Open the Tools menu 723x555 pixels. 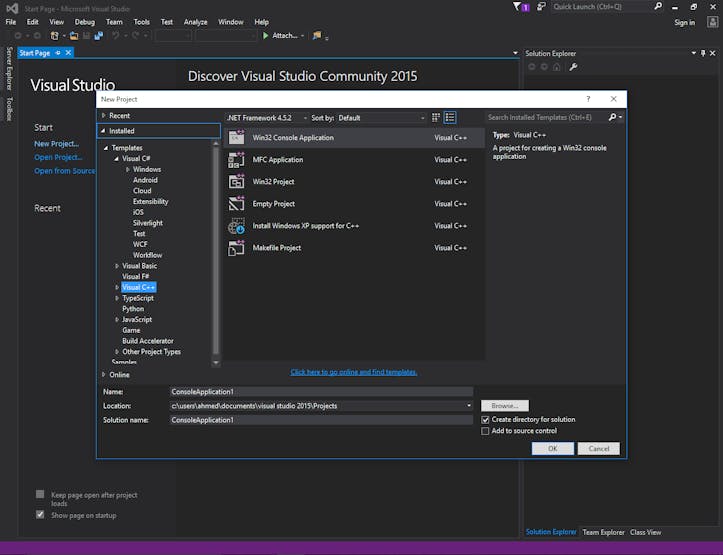point(142,22)
